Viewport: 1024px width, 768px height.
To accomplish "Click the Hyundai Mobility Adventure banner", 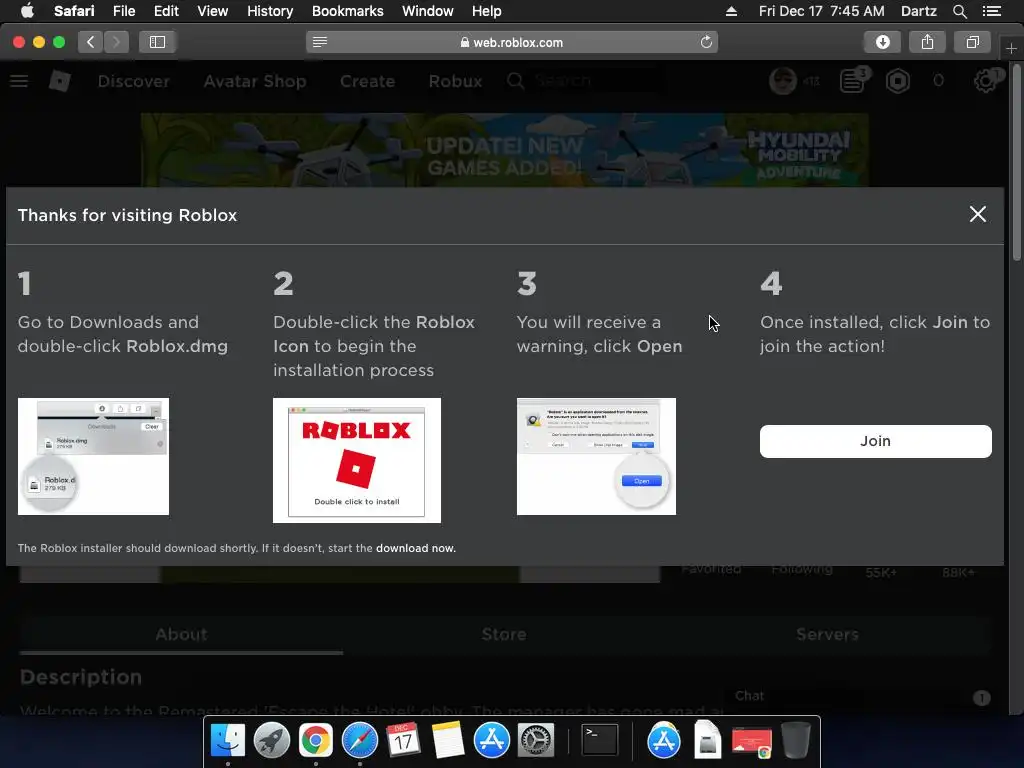I will click(x=504, y=151).
